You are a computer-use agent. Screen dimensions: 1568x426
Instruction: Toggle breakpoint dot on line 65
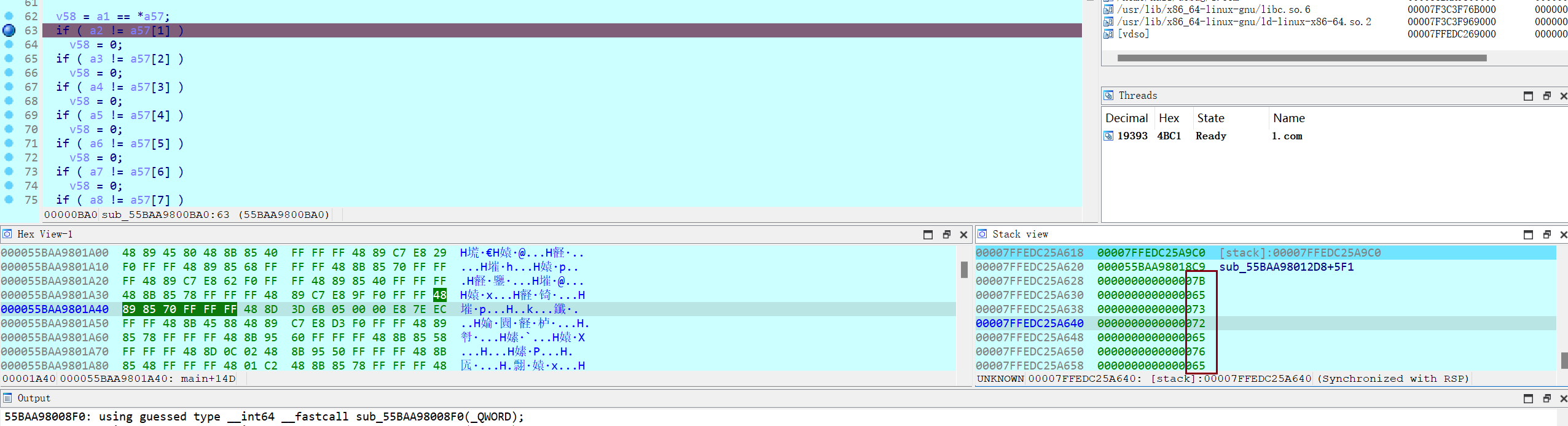click(x=9, y=58)
